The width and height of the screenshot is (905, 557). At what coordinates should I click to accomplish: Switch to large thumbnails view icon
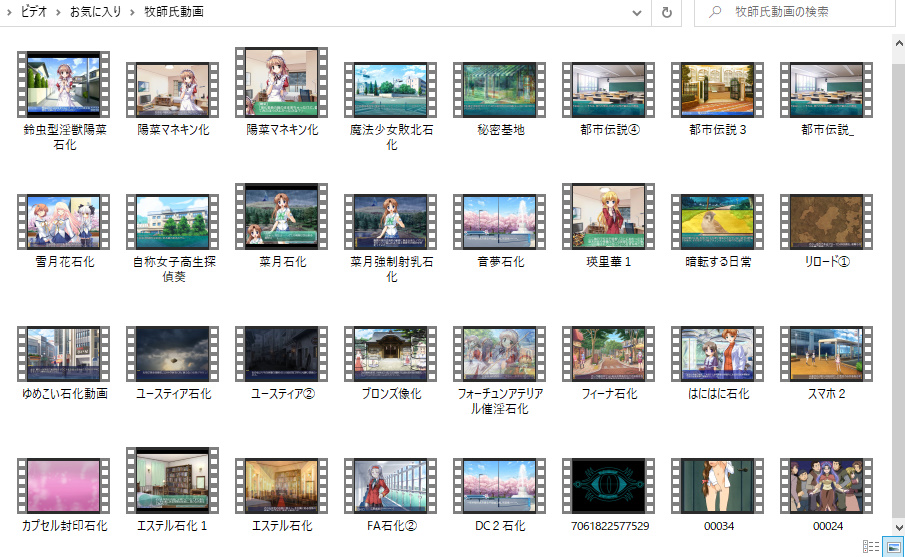click(892, 546)
